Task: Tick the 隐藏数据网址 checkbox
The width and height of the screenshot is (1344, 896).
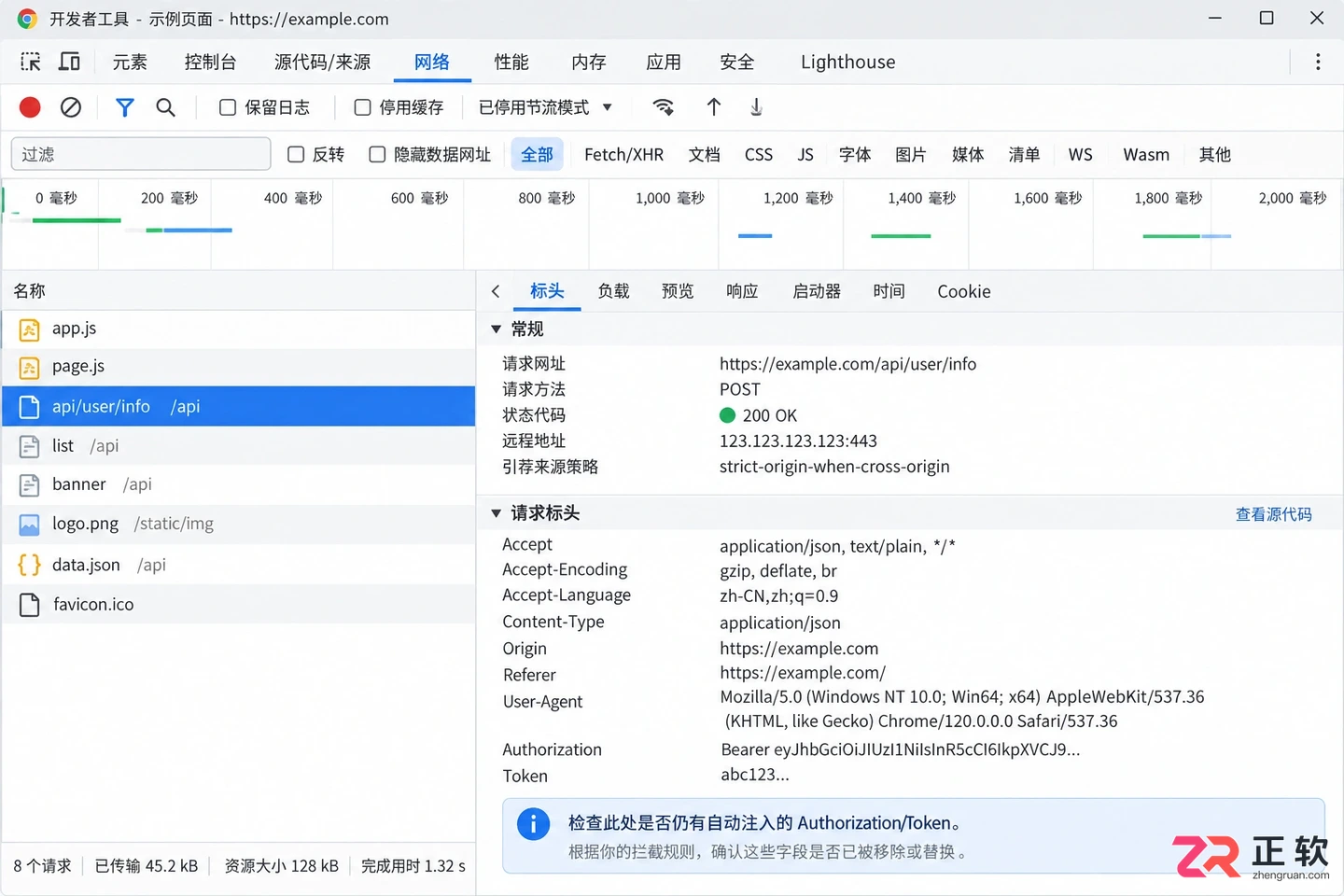Action: (377, 154)
